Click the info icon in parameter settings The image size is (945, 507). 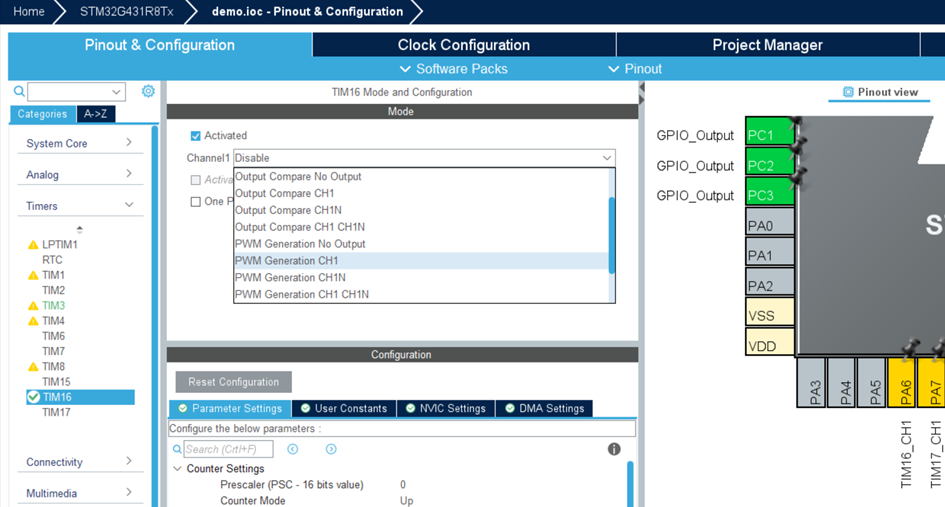[x=614, y=449]
